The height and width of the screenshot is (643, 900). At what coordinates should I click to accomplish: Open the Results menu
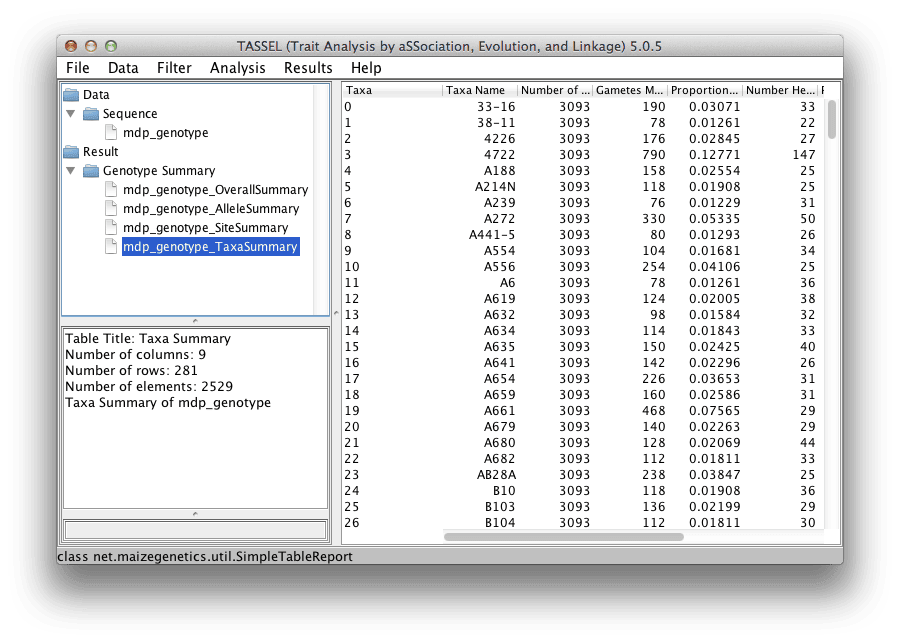tap(308, 68)
